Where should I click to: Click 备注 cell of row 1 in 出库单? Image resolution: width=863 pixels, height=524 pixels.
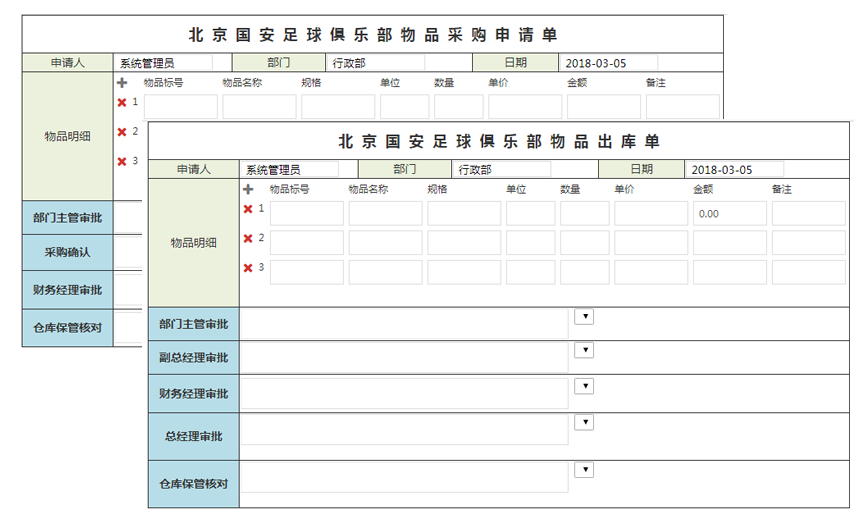pyautogui.click(x=809, y=214)
